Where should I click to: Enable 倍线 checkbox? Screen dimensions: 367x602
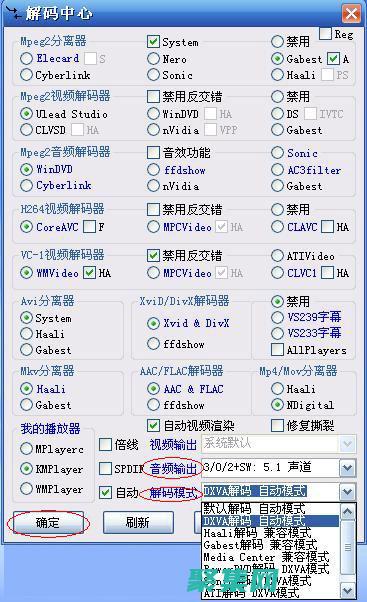coord(105,445)
